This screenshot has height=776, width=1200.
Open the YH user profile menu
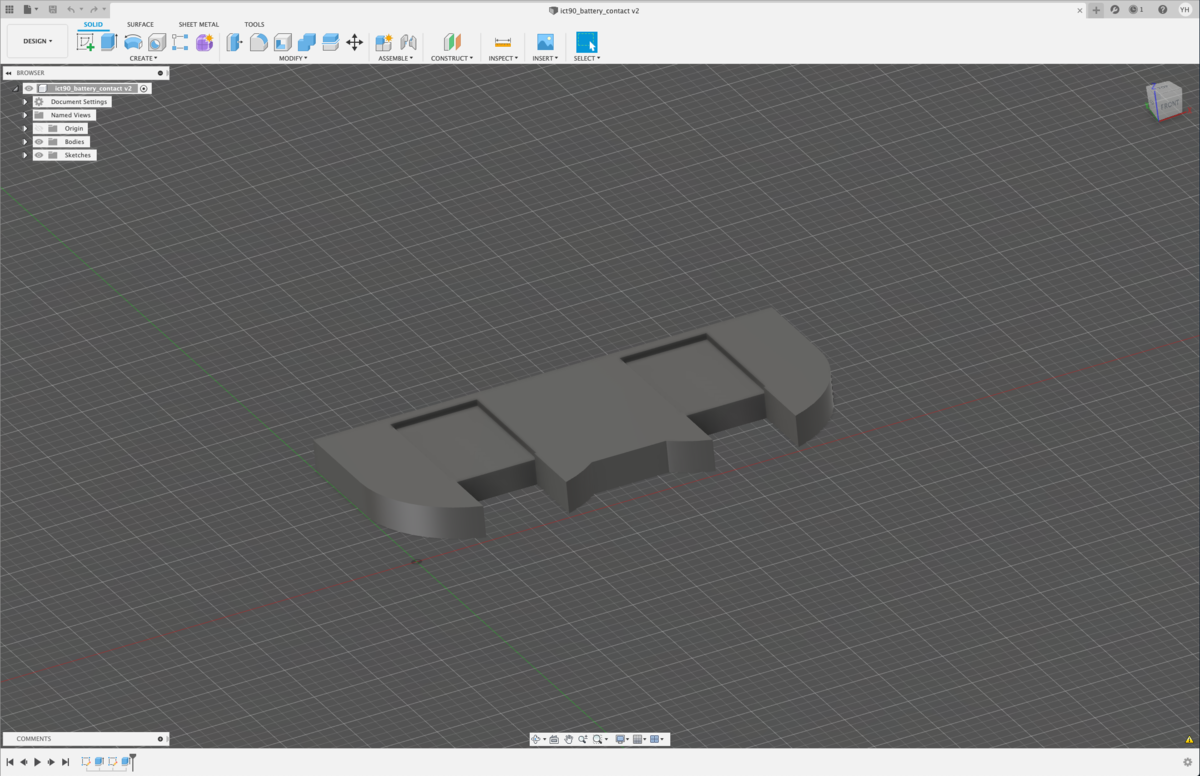pyautogui.click(x=1185, y=10)
